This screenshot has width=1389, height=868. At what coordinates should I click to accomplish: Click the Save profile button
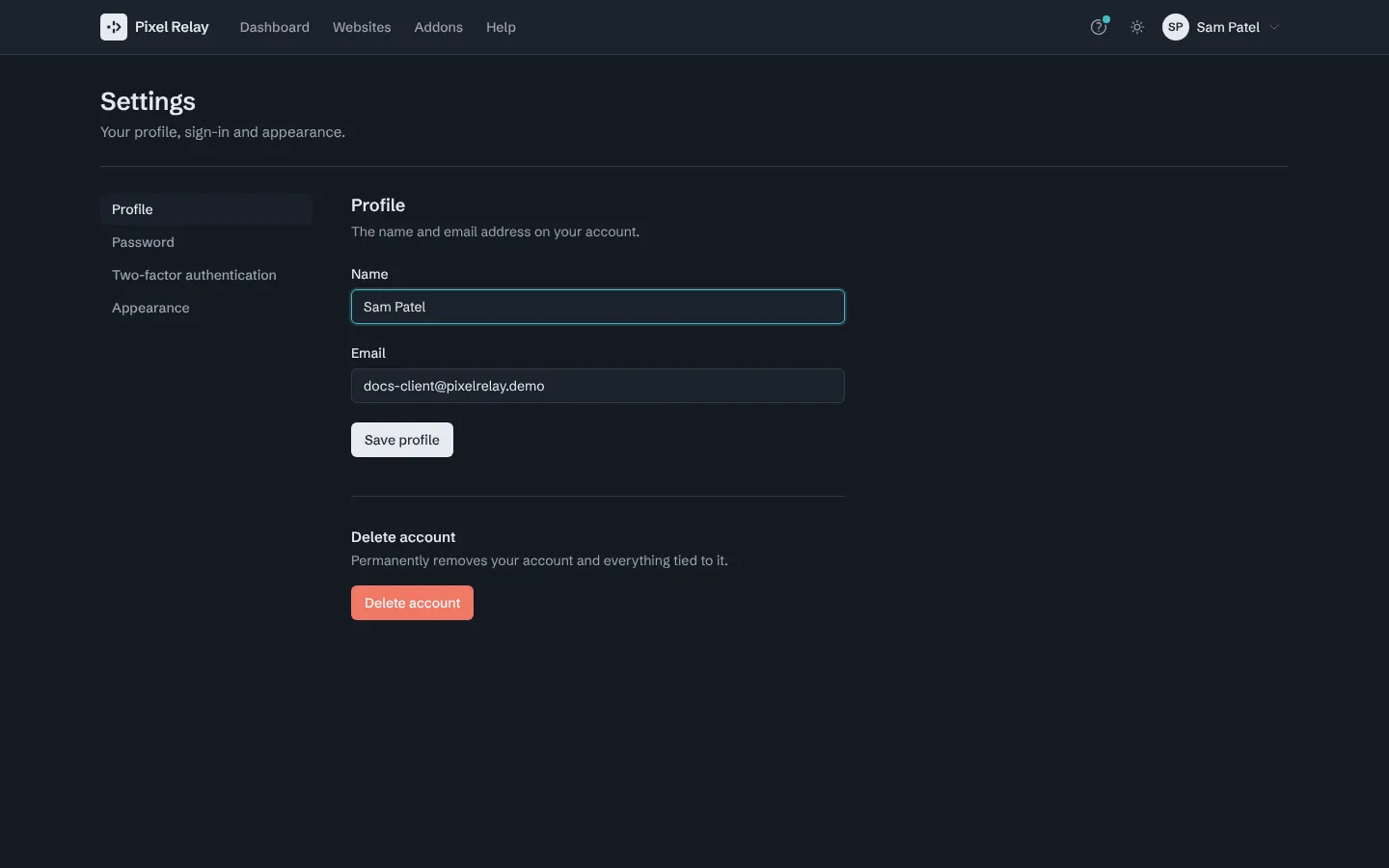pos(402,440)
